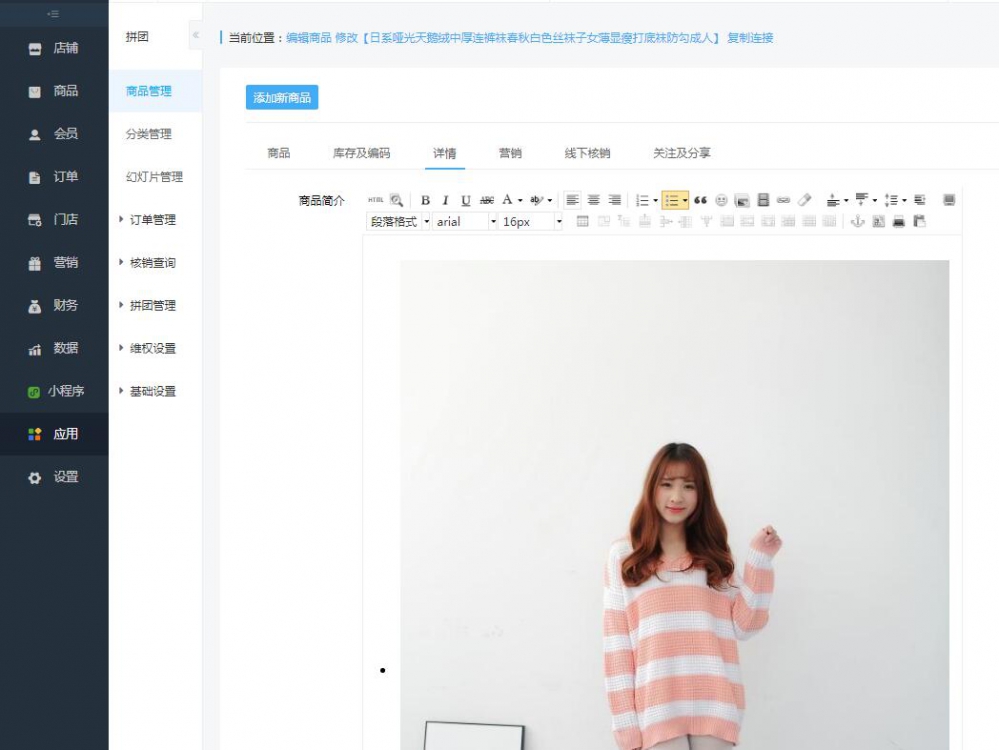Viewport: 999px width, 750px height.
Task: Open the highlight color dropdown arrow
Action: [550, 200]
